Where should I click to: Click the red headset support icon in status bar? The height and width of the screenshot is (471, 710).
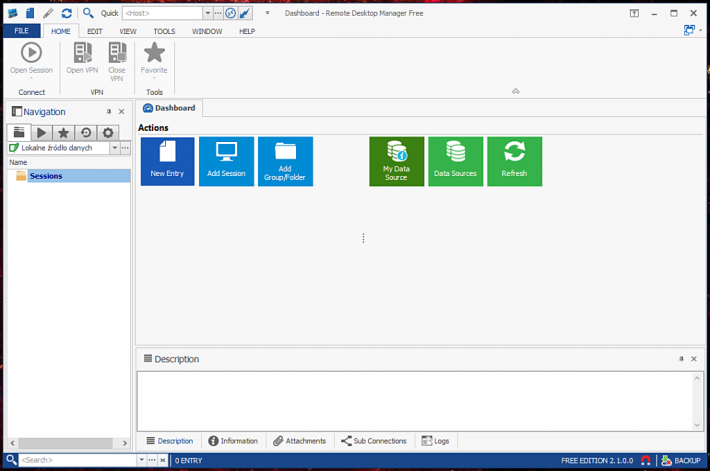[x=646, y=461]
